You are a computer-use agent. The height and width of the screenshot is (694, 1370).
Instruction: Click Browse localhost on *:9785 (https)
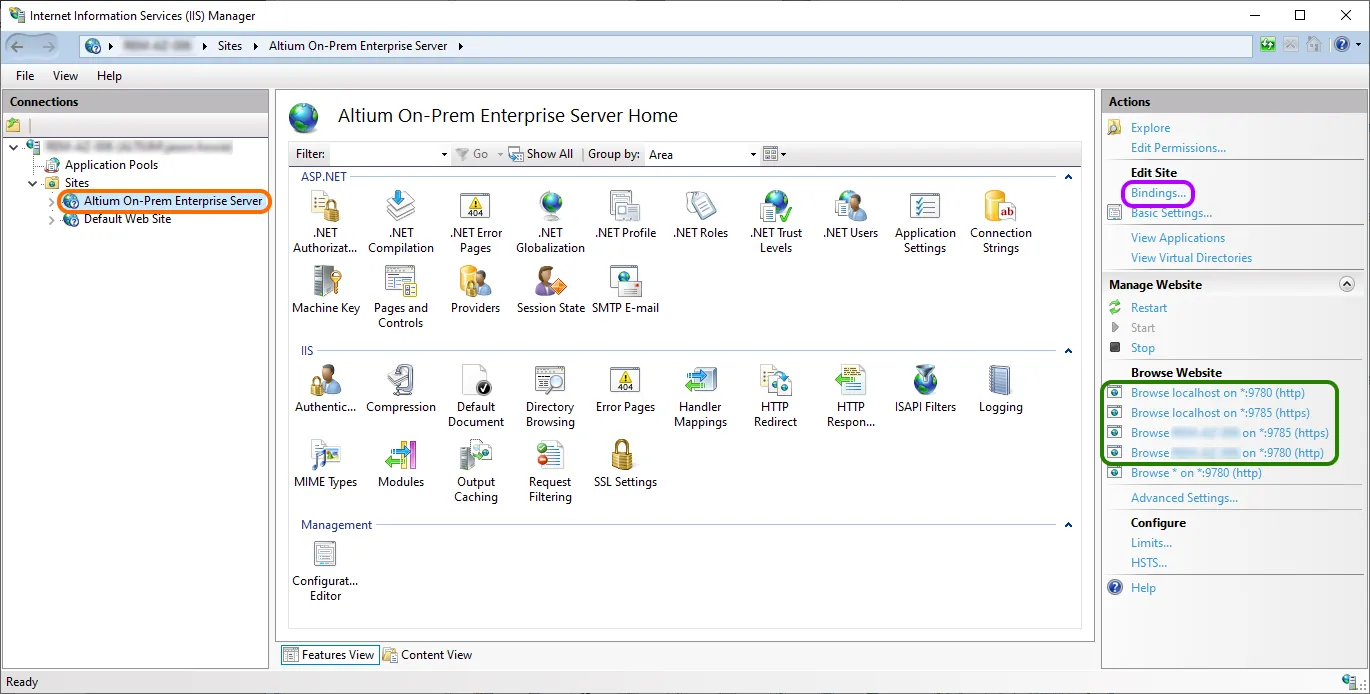1220,413
